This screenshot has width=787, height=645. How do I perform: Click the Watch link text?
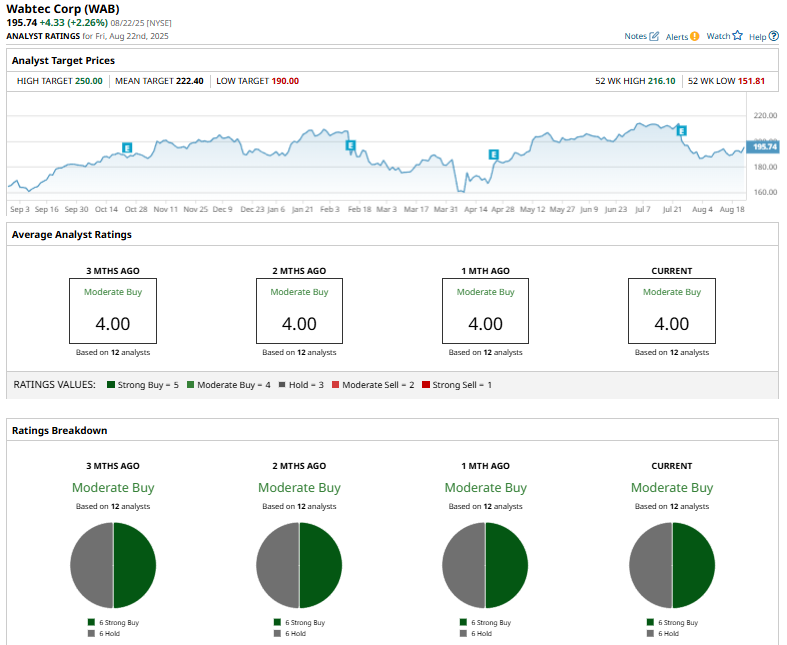click(x=718, y=36)
